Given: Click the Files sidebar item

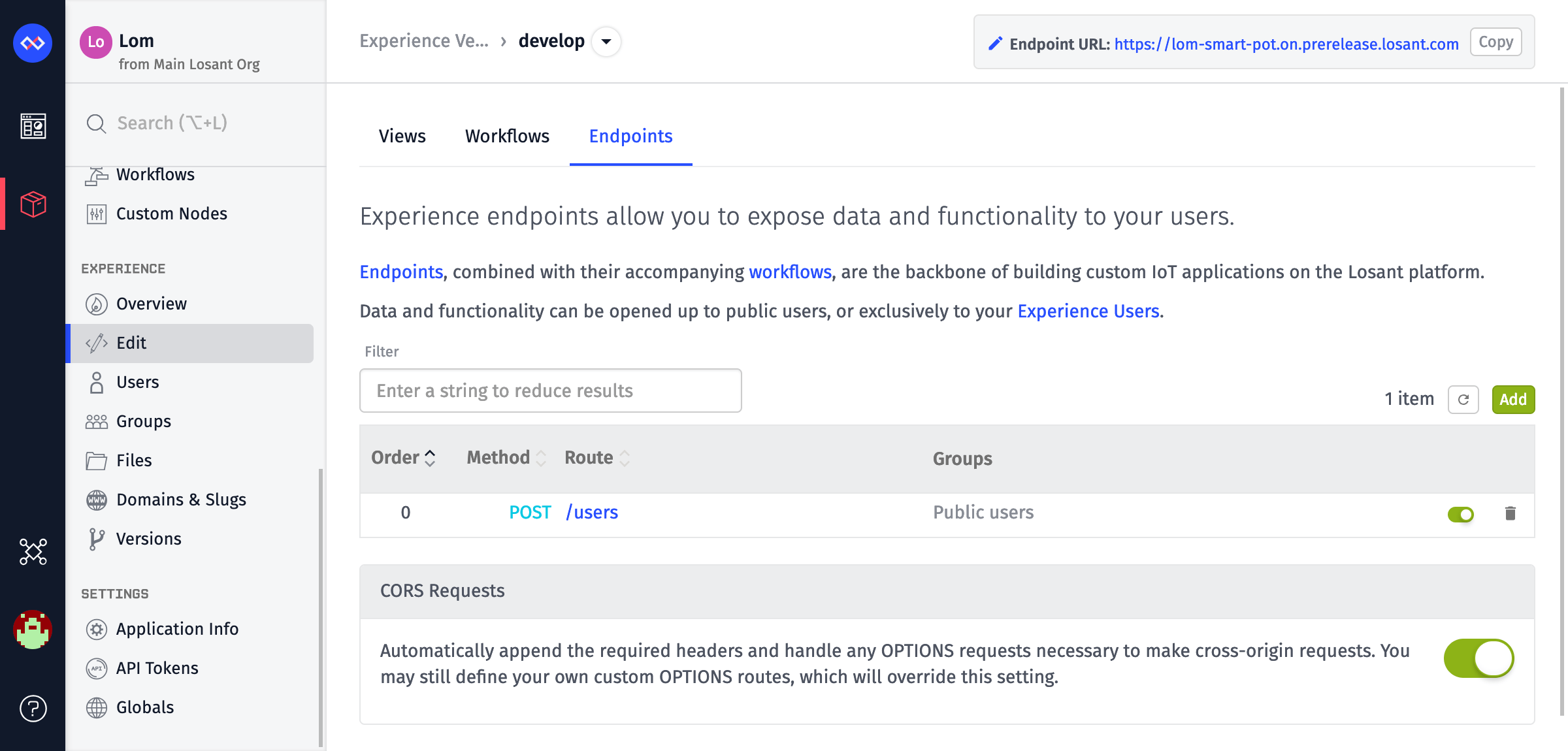Looking at the screenshot, I should [189, 461].
